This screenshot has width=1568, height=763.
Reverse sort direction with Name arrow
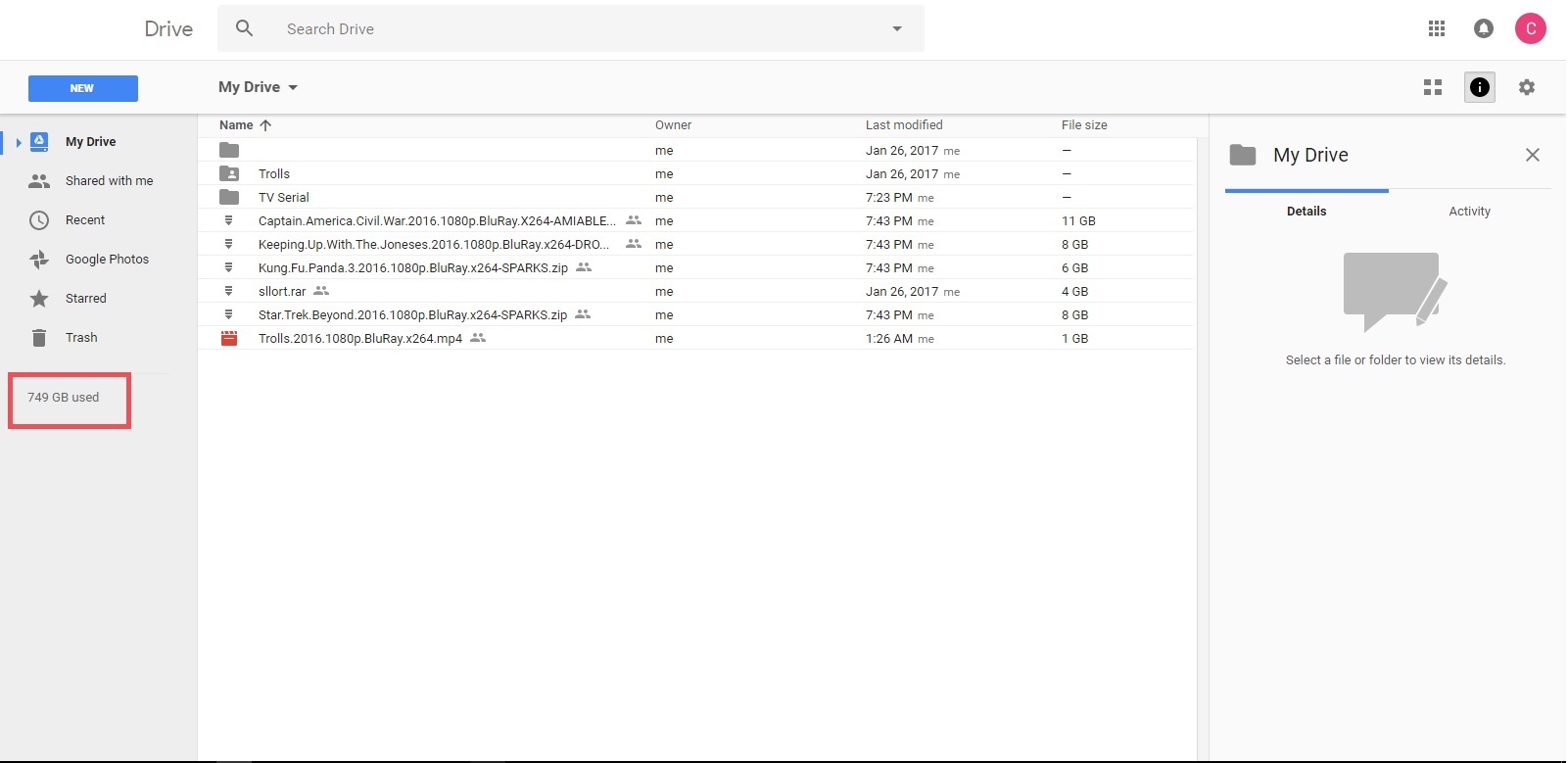coord(265,125)
